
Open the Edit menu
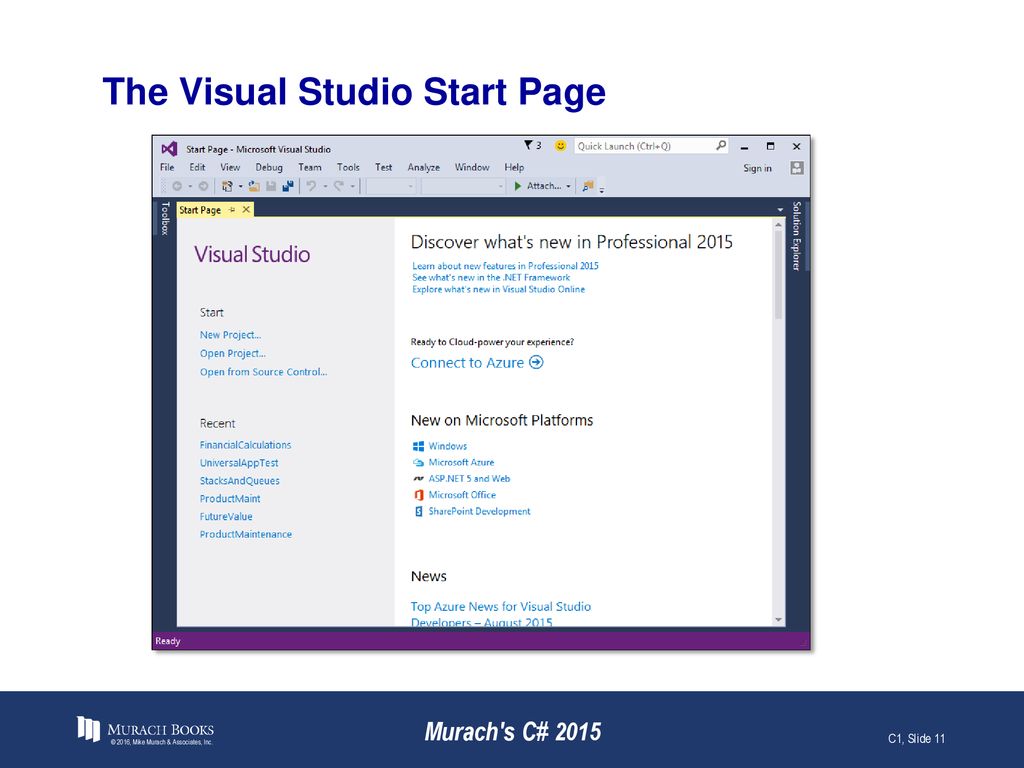(x=197, y=167)
